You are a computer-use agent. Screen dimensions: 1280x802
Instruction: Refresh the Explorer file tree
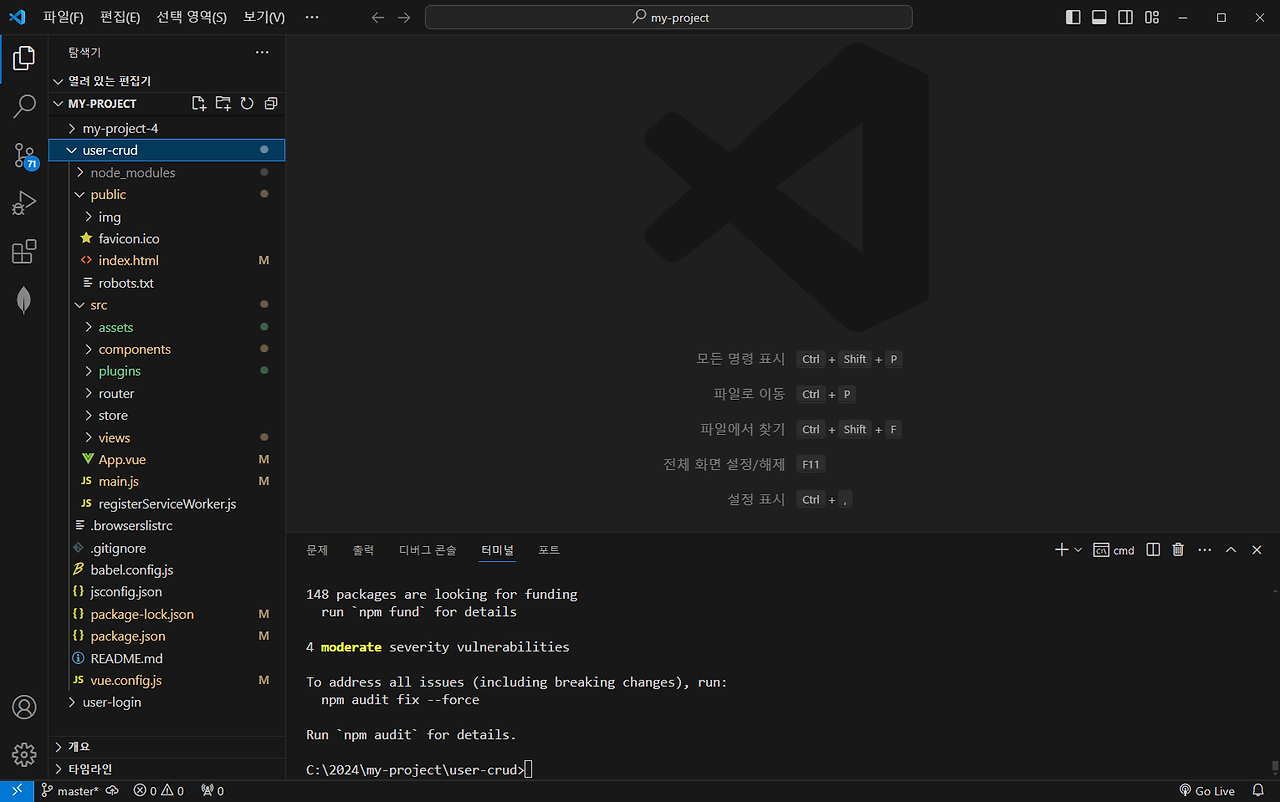point(247,103)
